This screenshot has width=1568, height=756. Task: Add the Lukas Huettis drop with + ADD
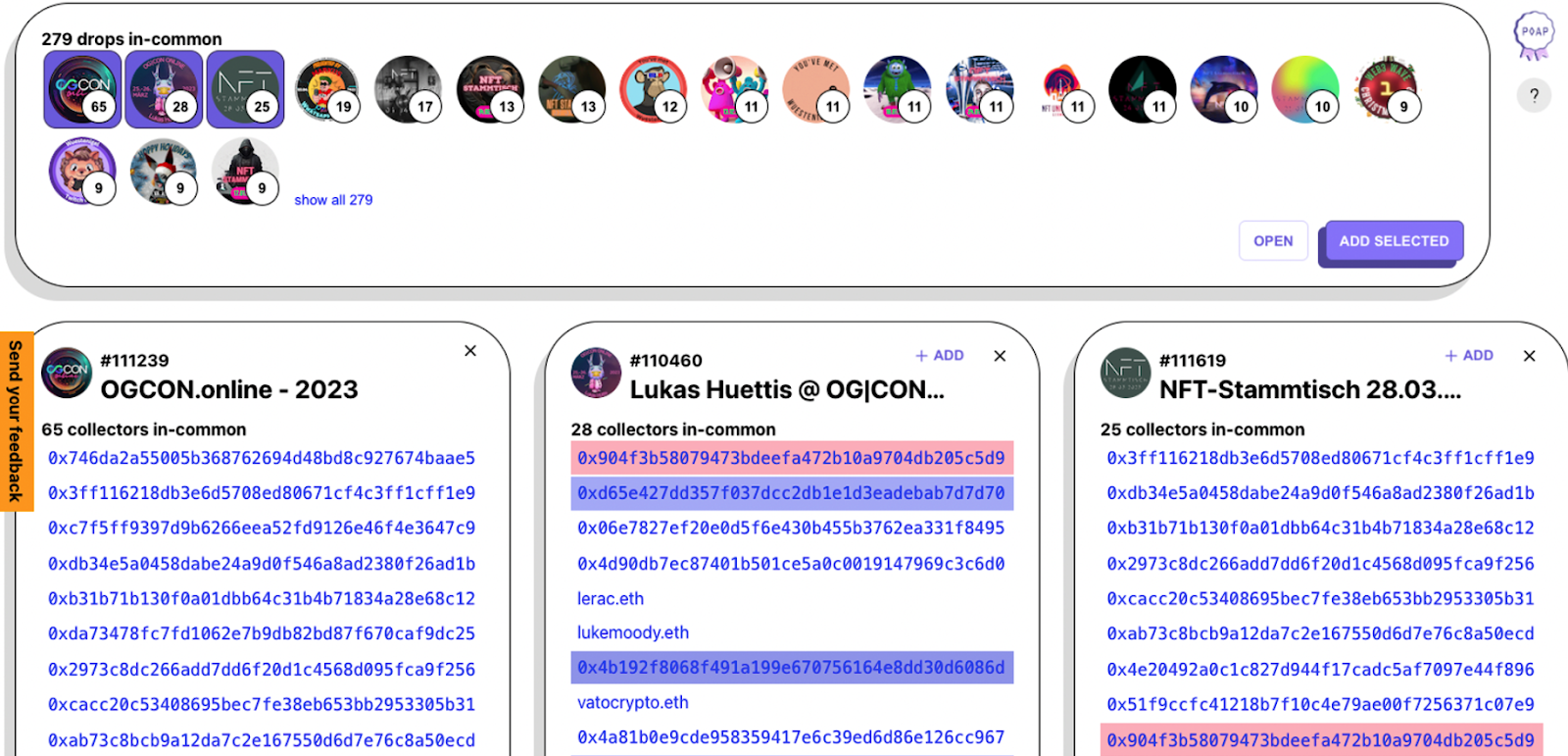point(939,356)
